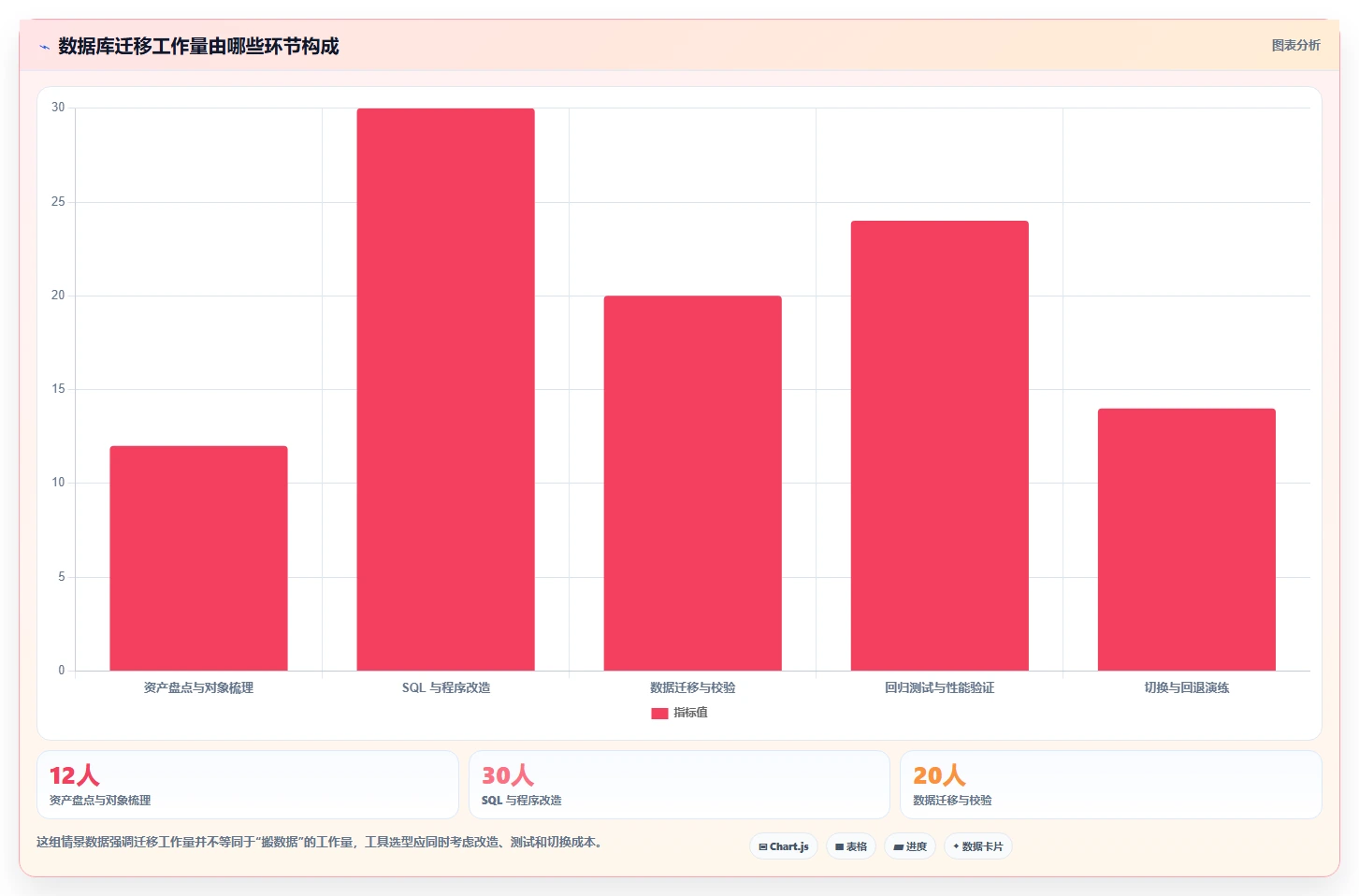The image size is (1359, 896).
Task: Click the chart title 数据库迁移工作量由哪些环节构成
Action: [x=198, y=46]
